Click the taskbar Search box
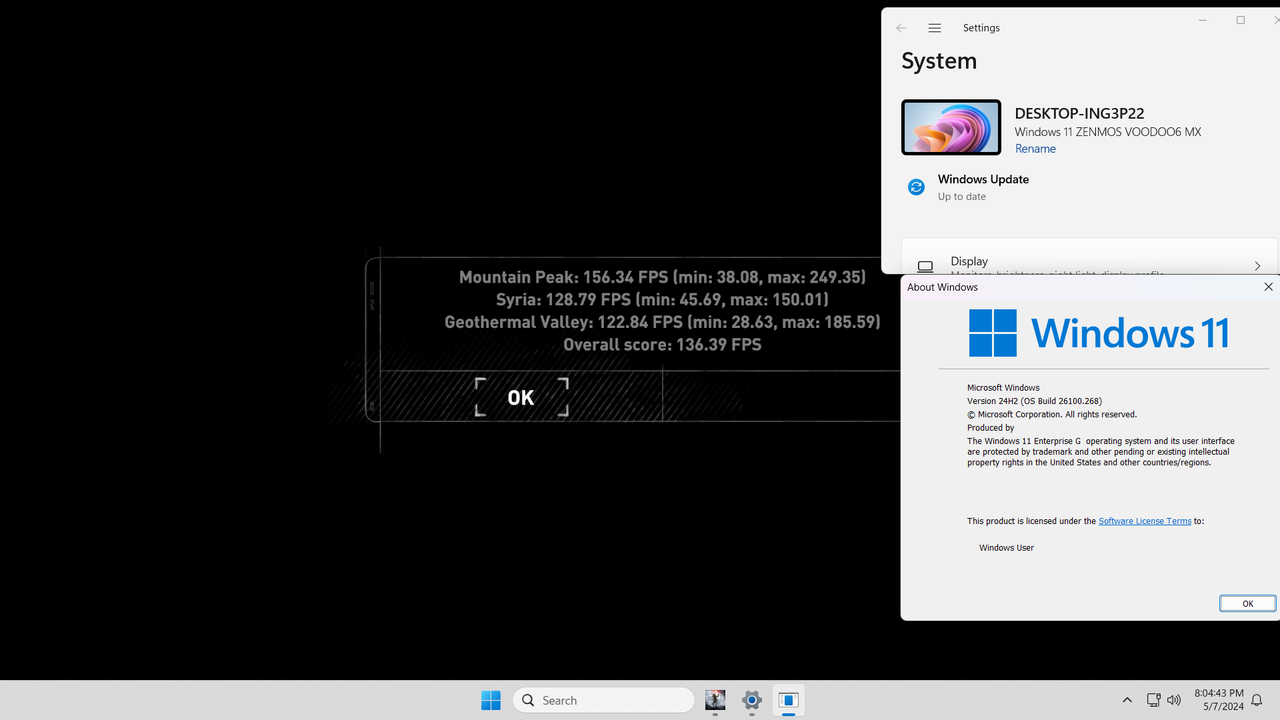The width and height of the screenshot is (1280, 720). [603, 700]
